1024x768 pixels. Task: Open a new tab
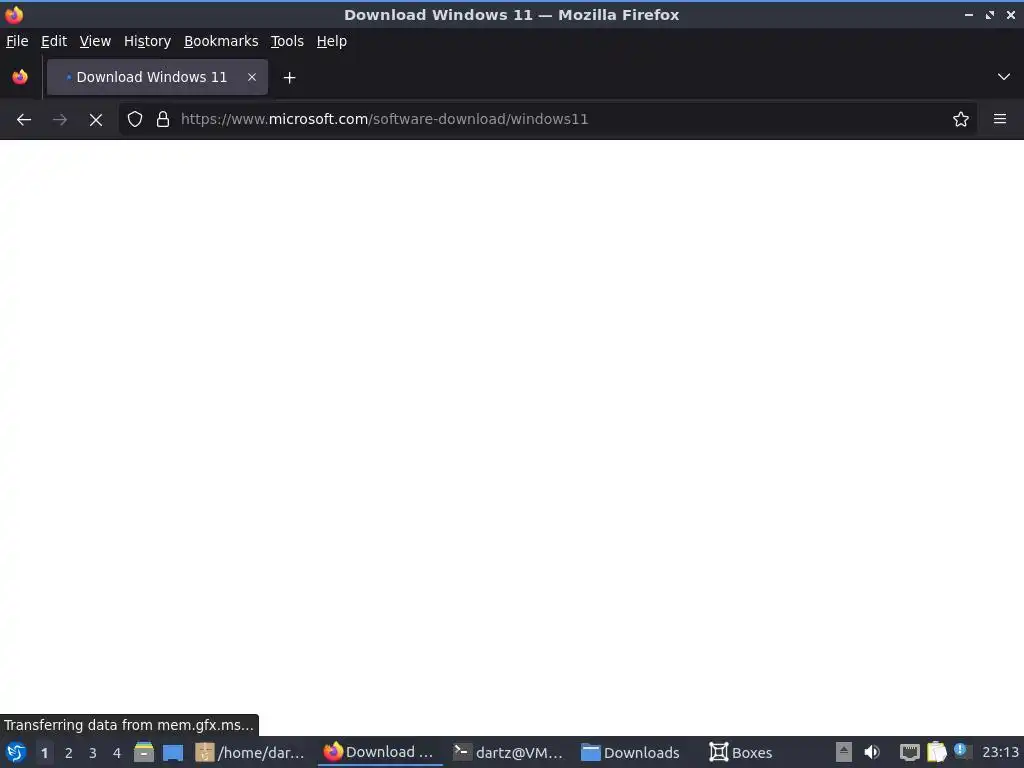289,78
